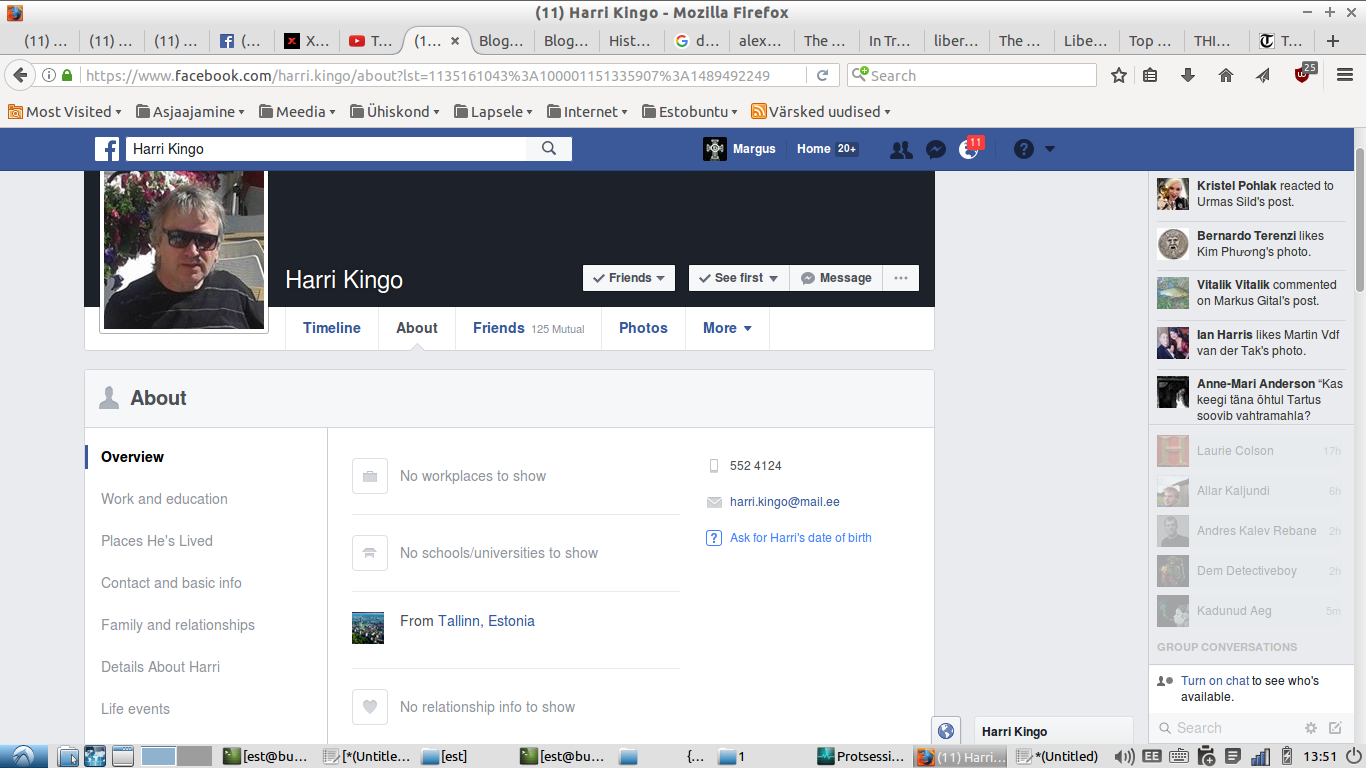
Task: Open the Friends 125 Mutual tab
Action: pos(529,328)
